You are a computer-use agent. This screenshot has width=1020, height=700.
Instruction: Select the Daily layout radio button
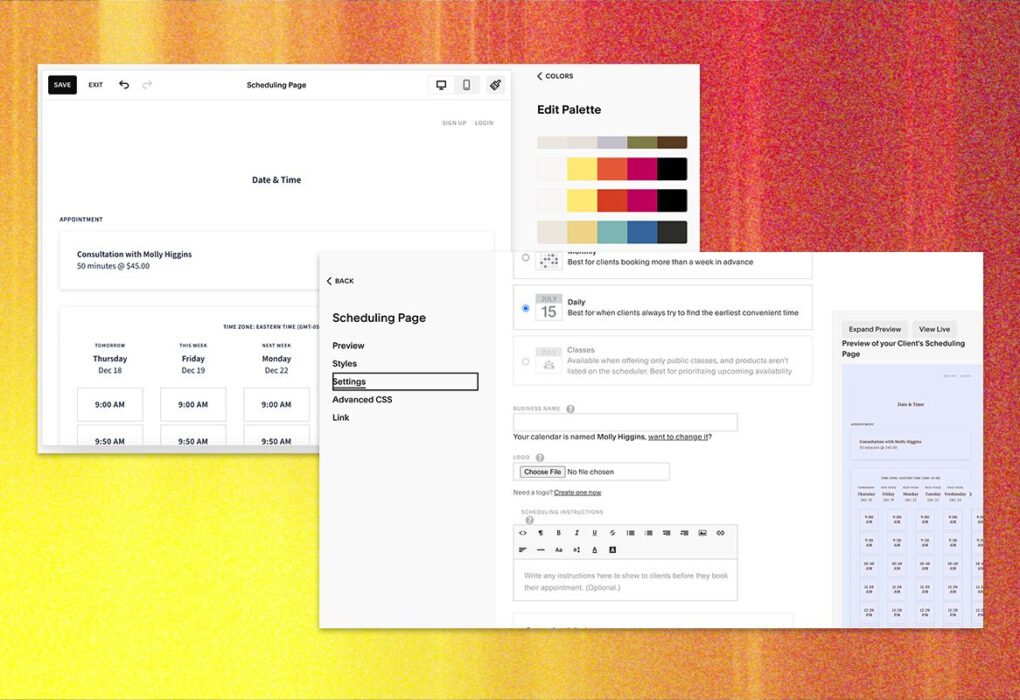[x=526, y=308]
